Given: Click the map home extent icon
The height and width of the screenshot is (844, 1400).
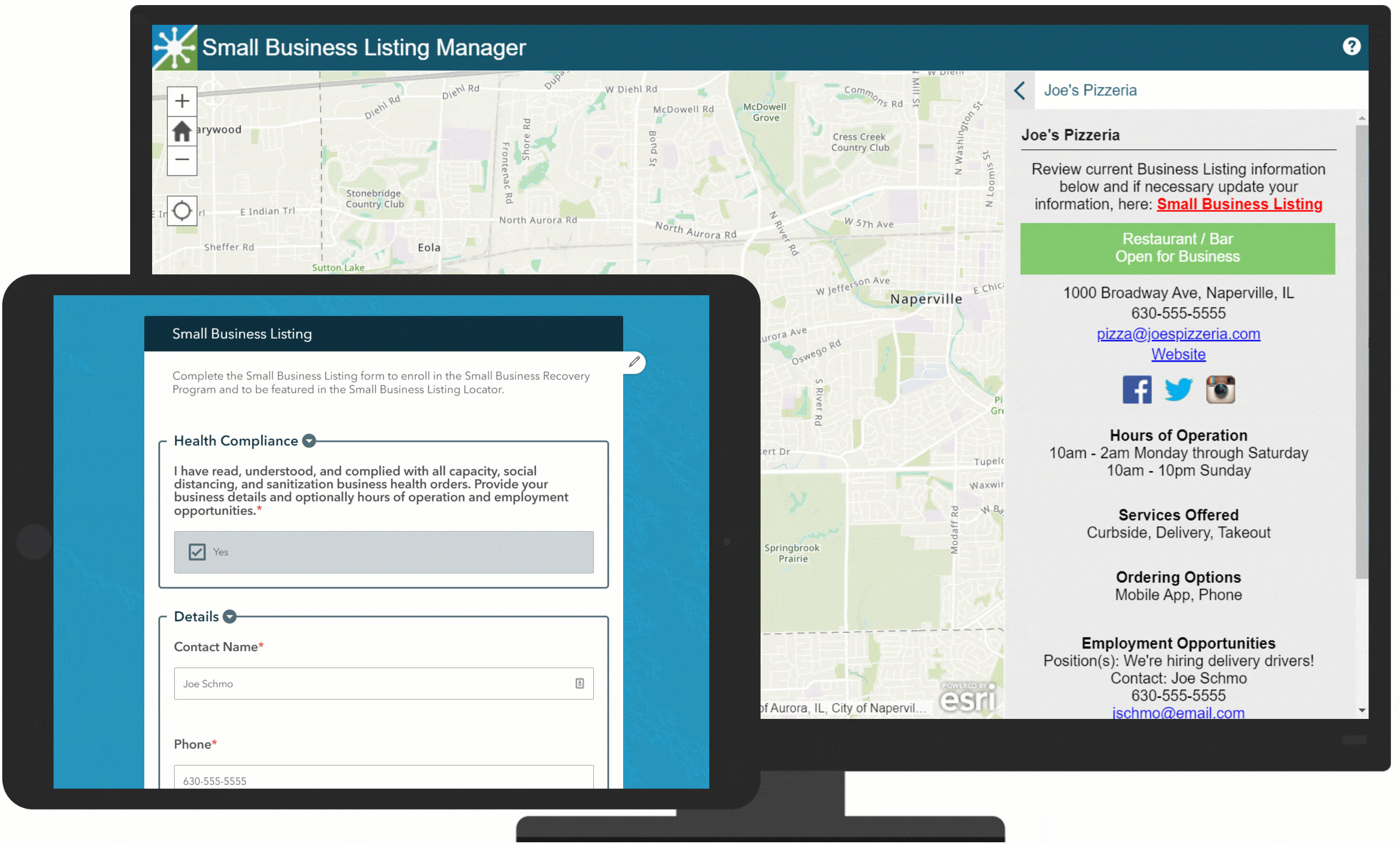Looking at the screenshot, I should point(182,131).
